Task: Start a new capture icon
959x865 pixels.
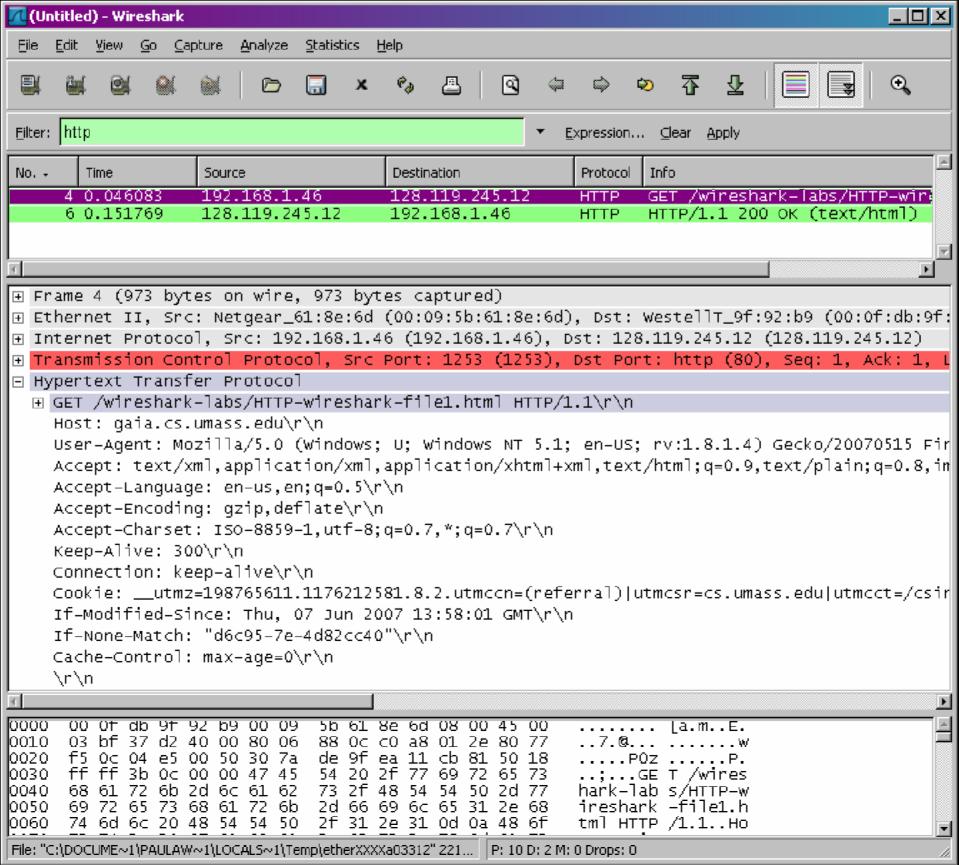Action: [120, 85]
